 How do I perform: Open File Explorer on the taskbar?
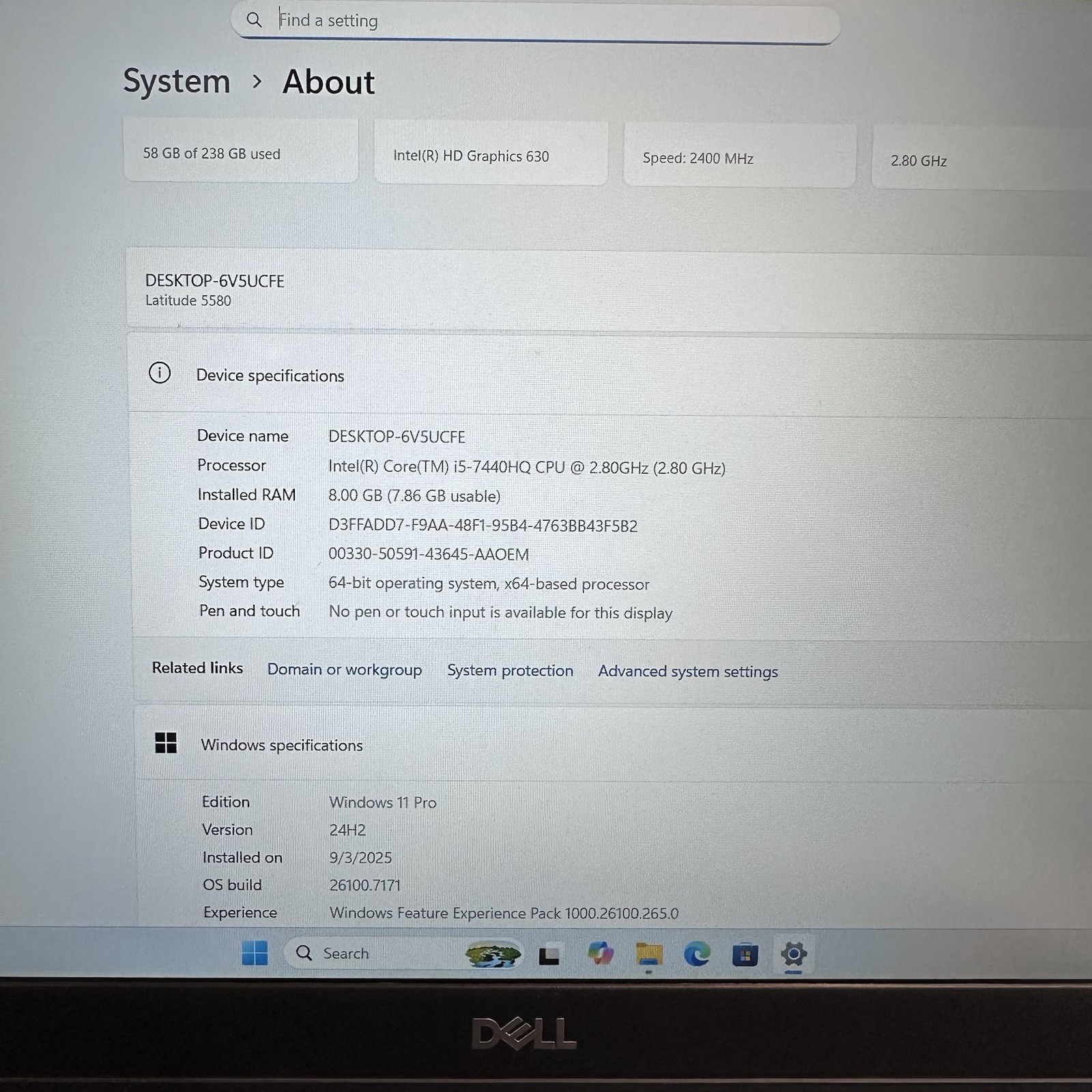point(649,954)
